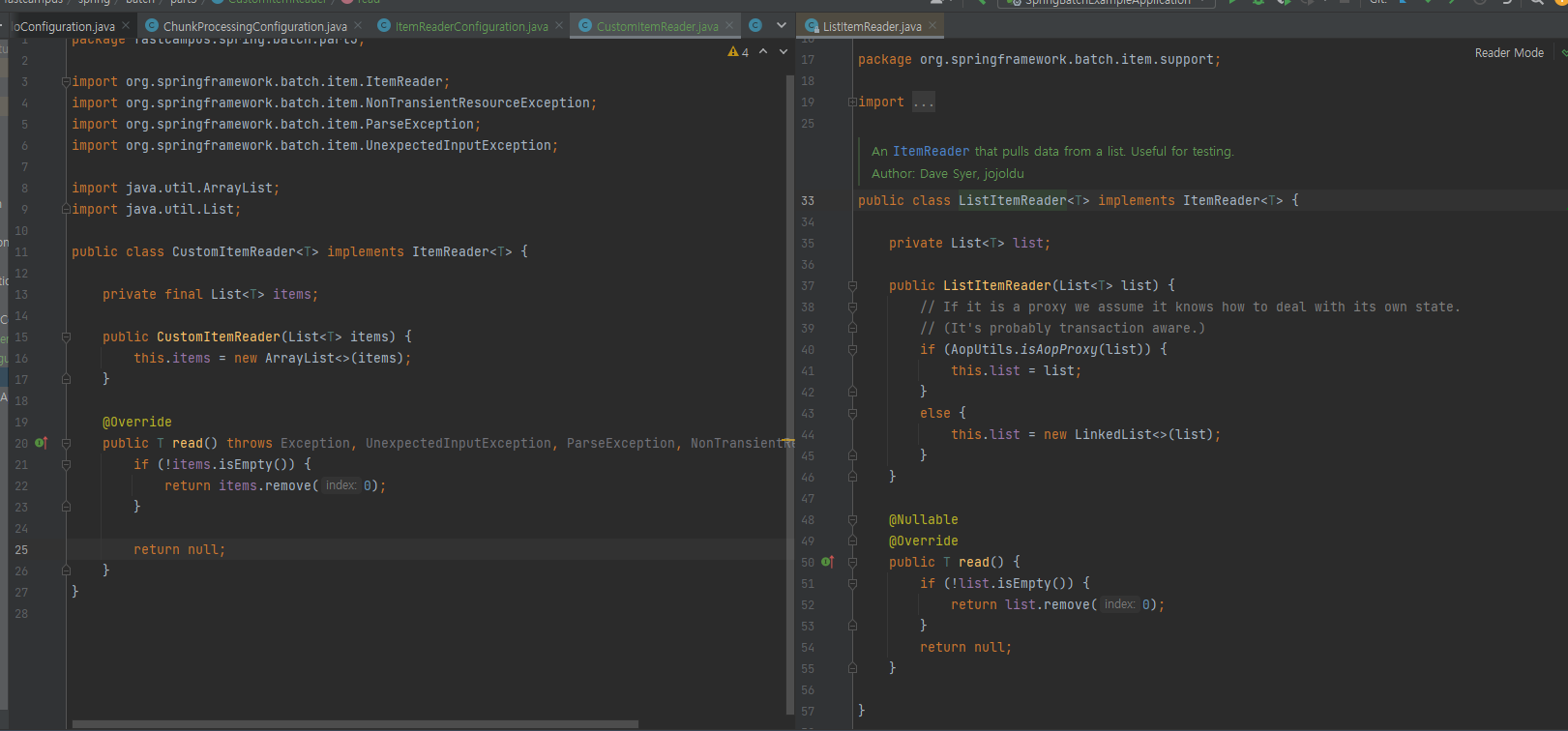1568x731 pixels.
Task: Go to previous highlighted error arrow
Action: pos(763,51)
